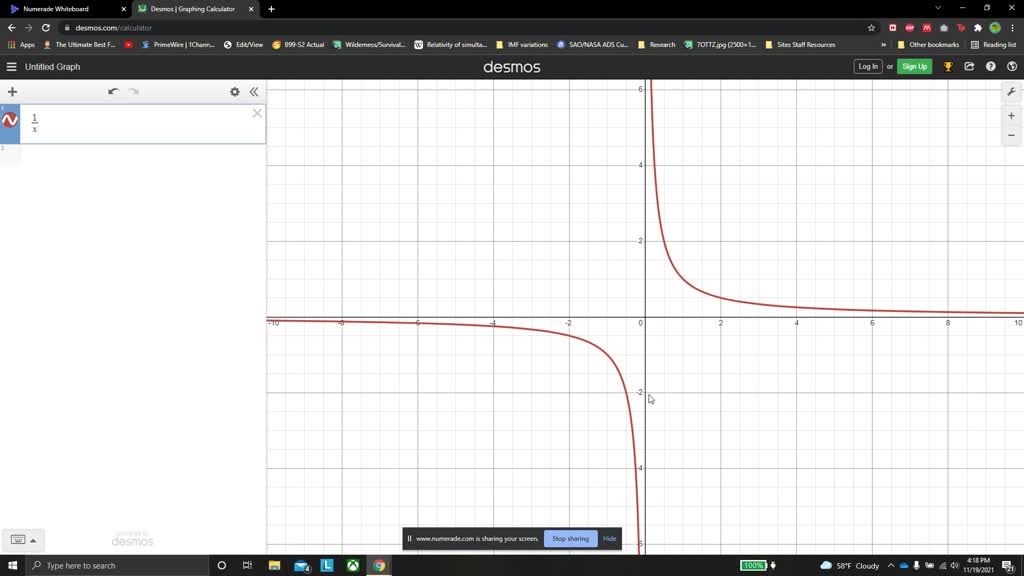1024x576 pixels.
Task: Hide the screen sharing notification
Action: [x=608, y=538]
